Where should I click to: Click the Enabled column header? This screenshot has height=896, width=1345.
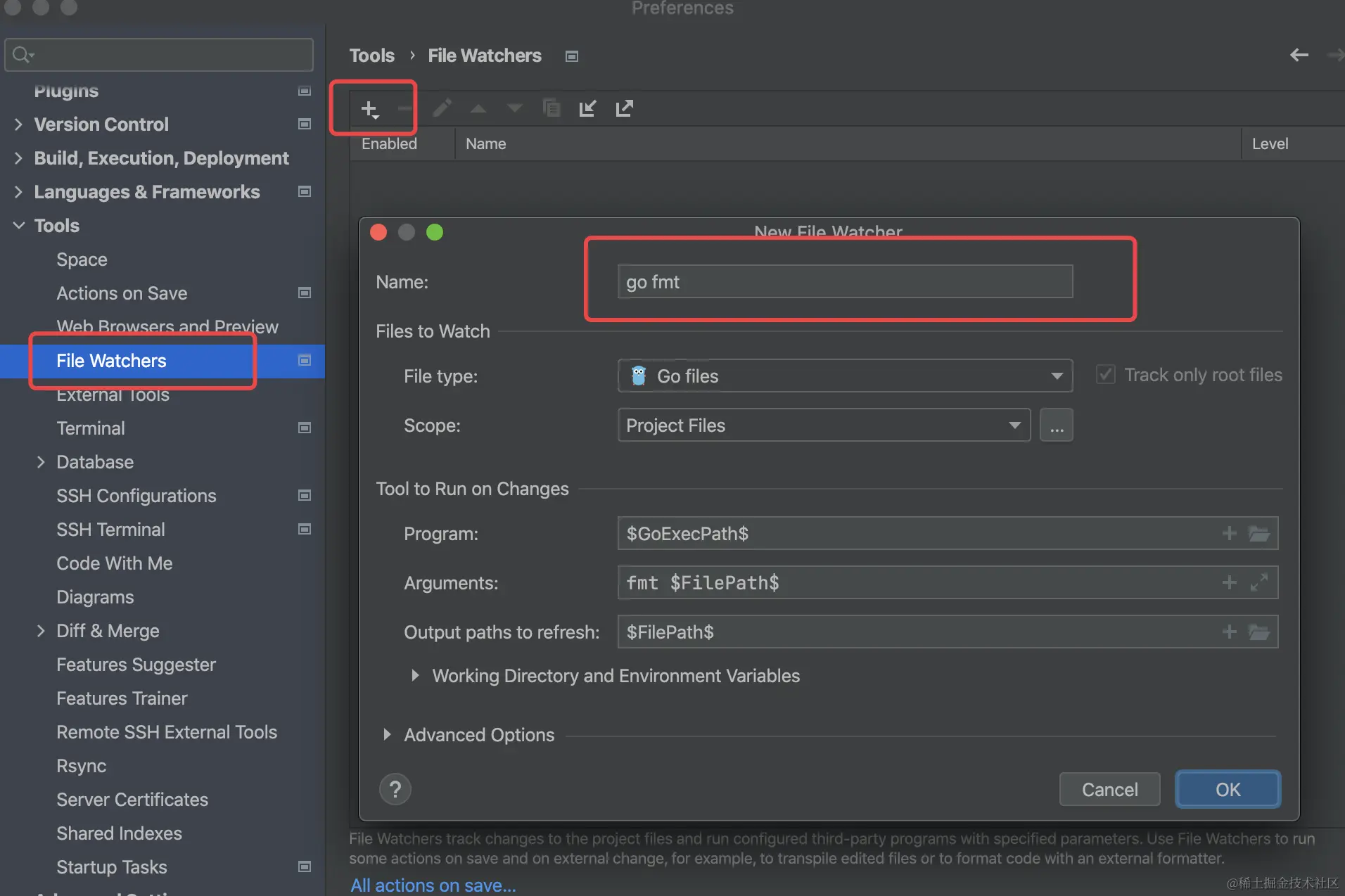click(x=389, y=143)
